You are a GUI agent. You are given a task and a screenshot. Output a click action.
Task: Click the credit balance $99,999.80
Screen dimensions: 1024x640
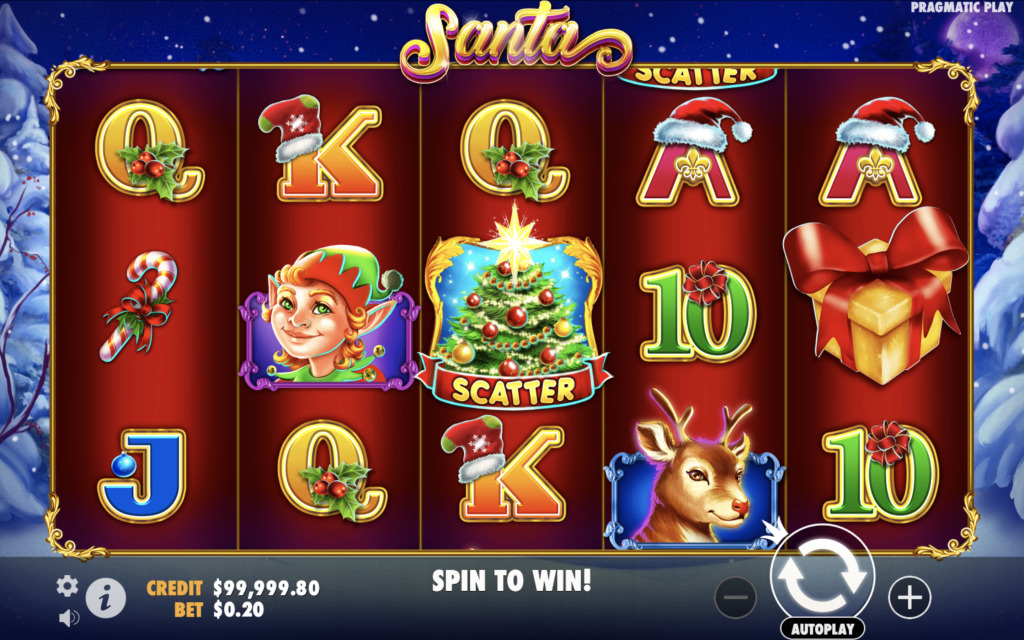pyautogui.click(x=266, y=588)
